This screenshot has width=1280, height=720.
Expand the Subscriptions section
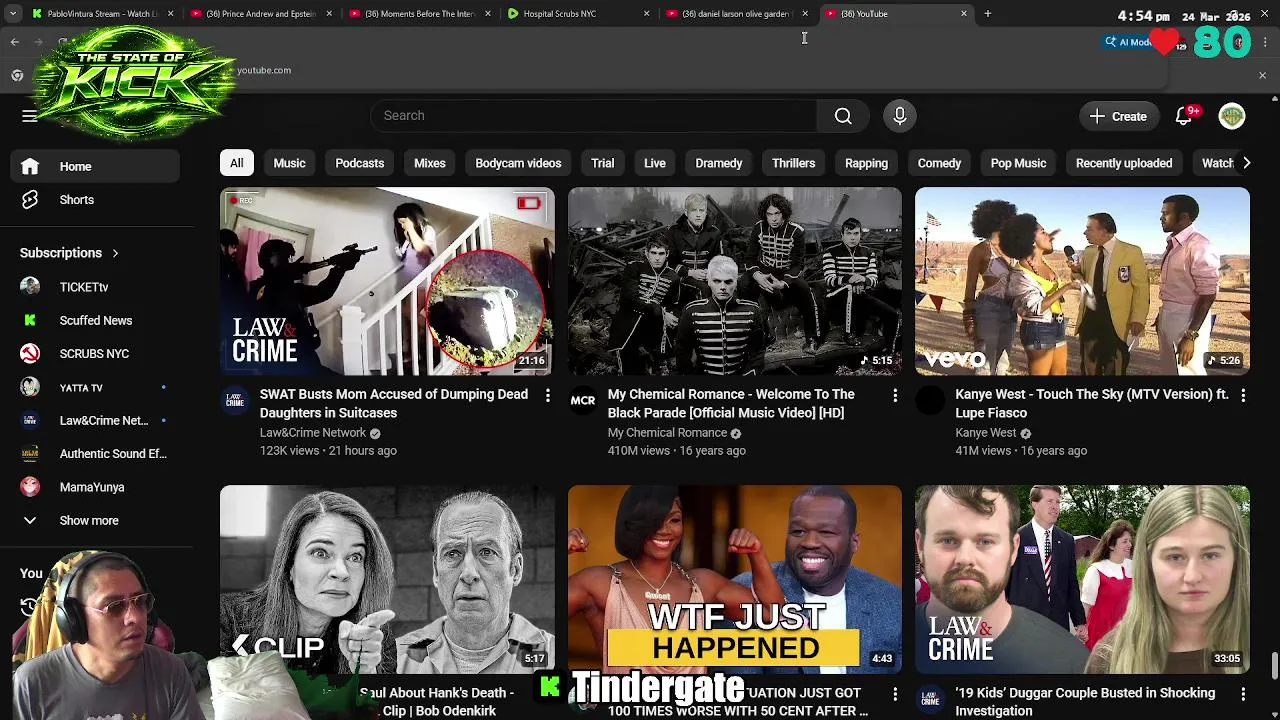(x=70, y=253)
